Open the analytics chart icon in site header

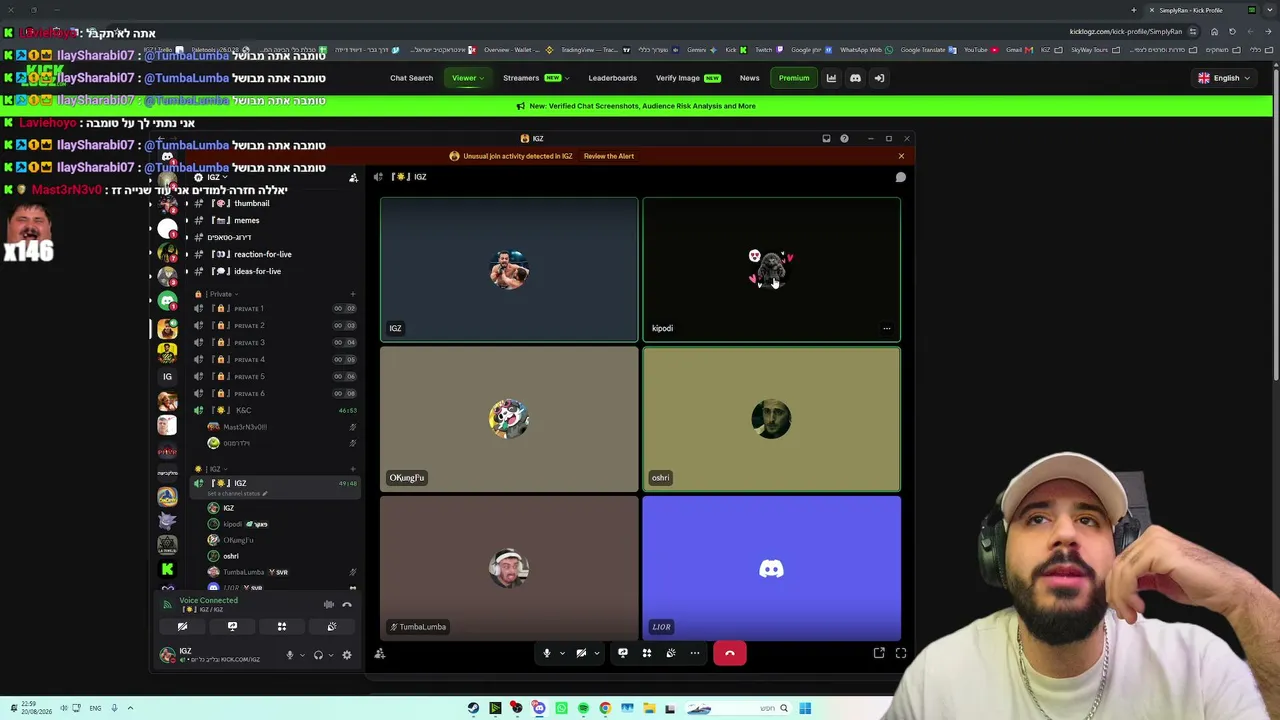click(x=831, y=78)
